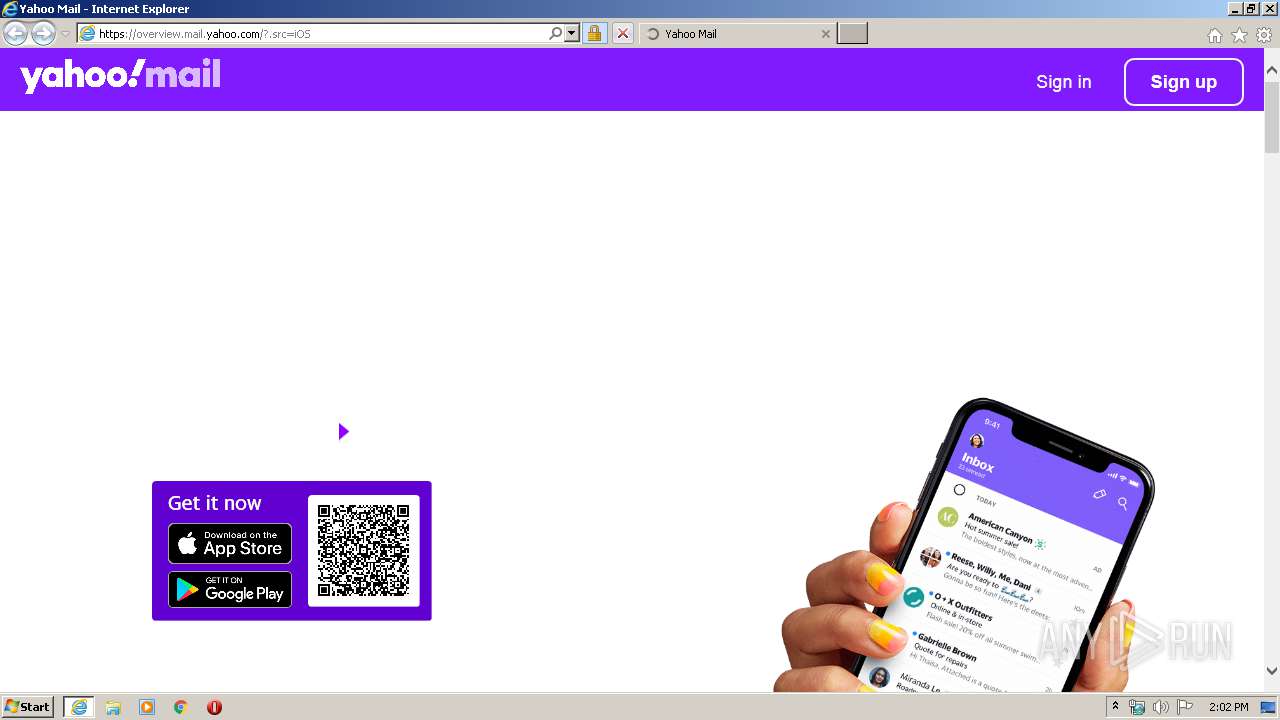Image resolution: width=1280 pixels, height=720 pixels.
Task: Open a new blank tab
Action: coord(852,34)
